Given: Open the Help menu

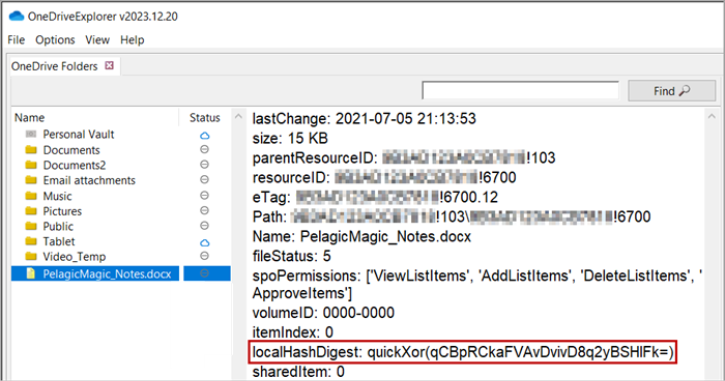Looking at the screenshot, I should (x=132, y=40).
